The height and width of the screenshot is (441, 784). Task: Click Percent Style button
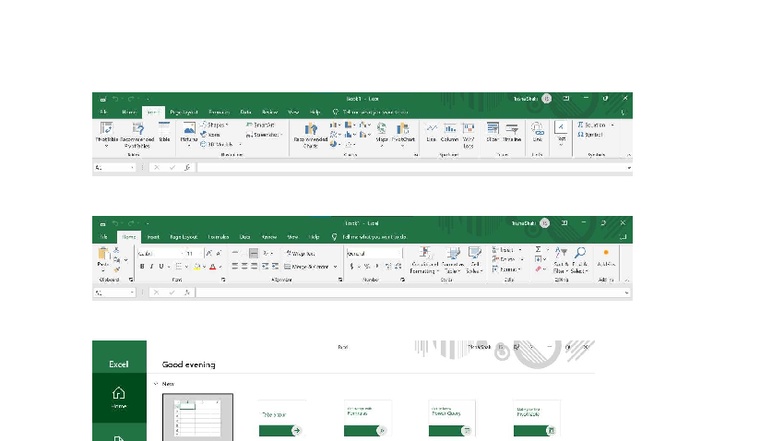point(366,266)
